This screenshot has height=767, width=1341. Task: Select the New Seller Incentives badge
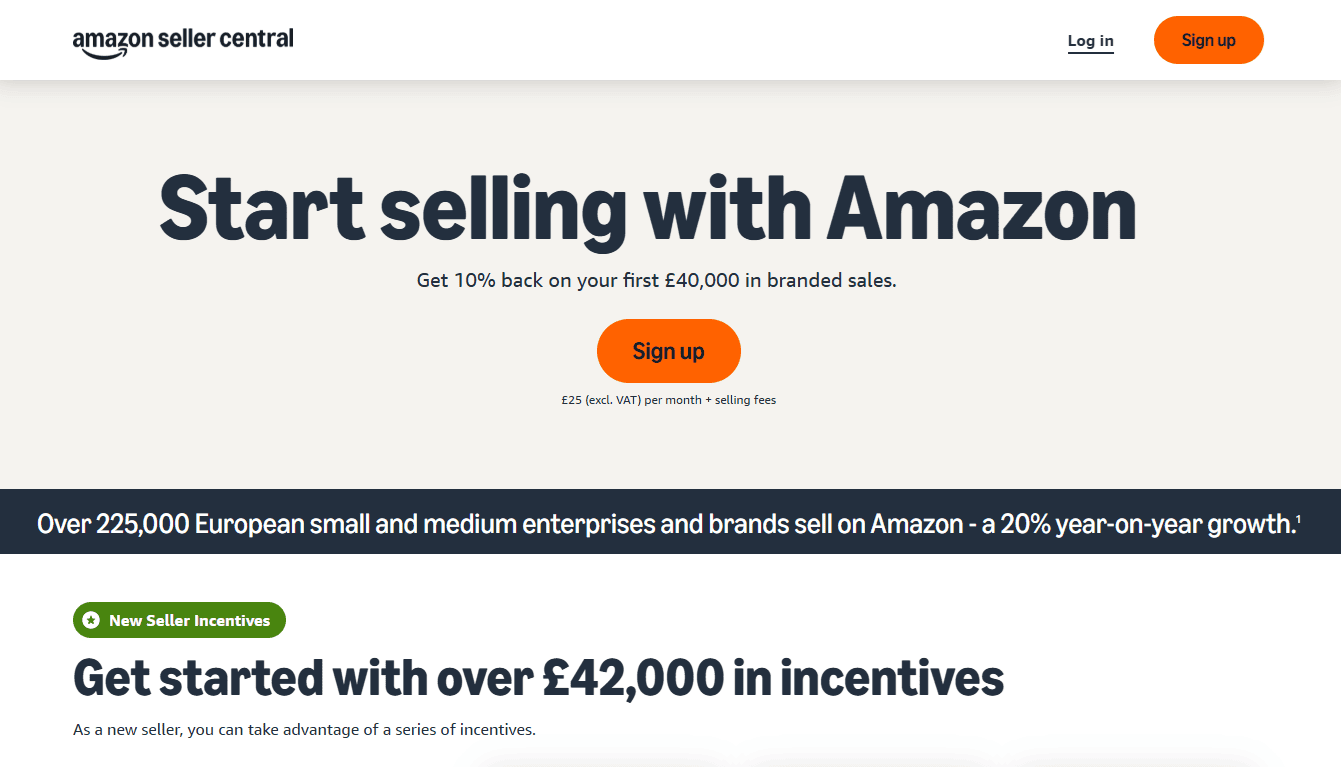180,621
